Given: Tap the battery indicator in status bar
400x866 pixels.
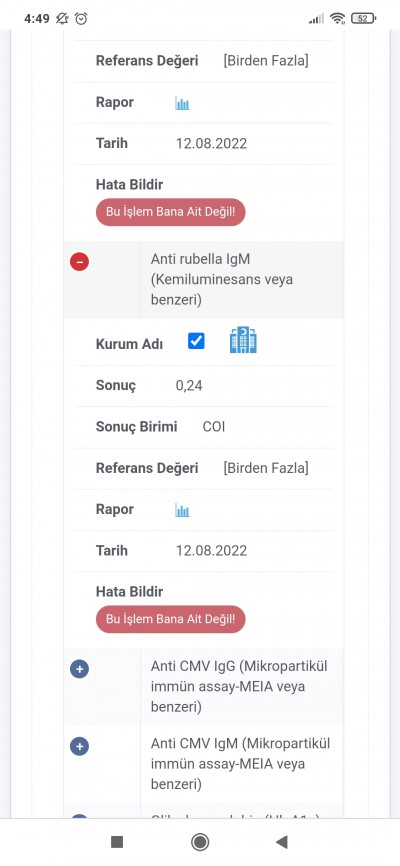Looking at the screenshot, I should (364, 19).
